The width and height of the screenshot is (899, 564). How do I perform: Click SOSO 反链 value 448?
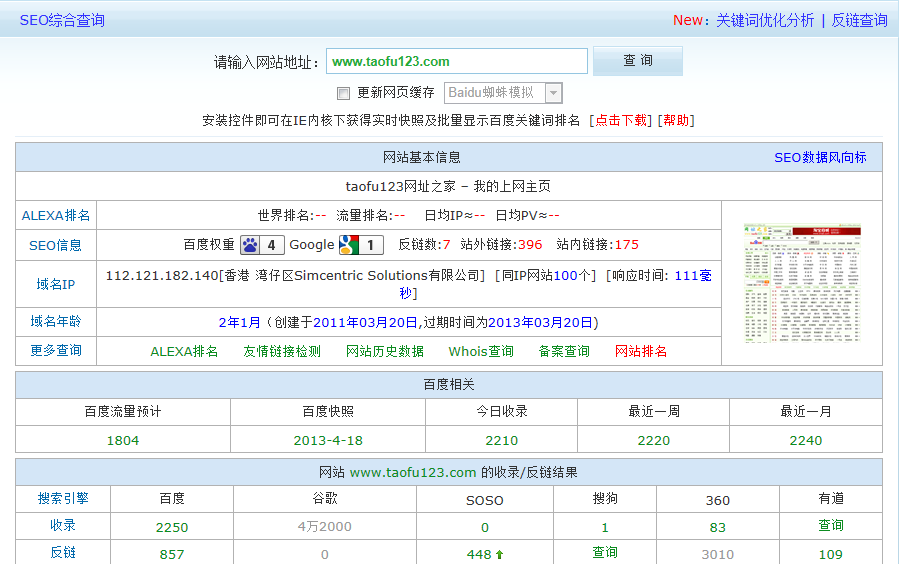click(x=479, y=554)
